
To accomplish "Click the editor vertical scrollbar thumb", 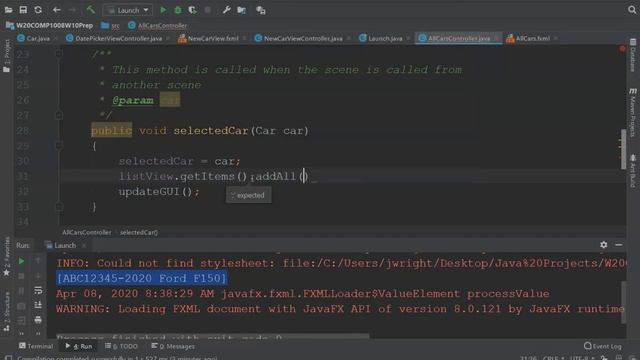I will tap(623, 149).
